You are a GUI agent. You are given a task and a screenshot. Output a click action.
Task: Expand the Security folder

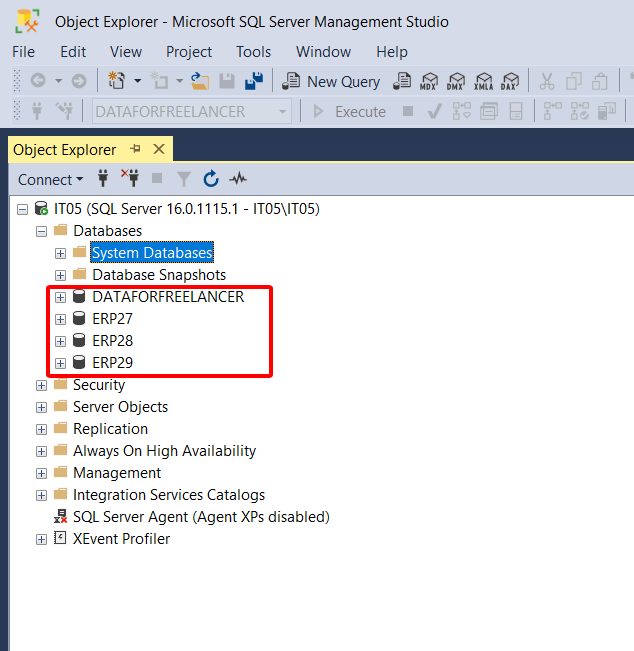coord(42,386)
